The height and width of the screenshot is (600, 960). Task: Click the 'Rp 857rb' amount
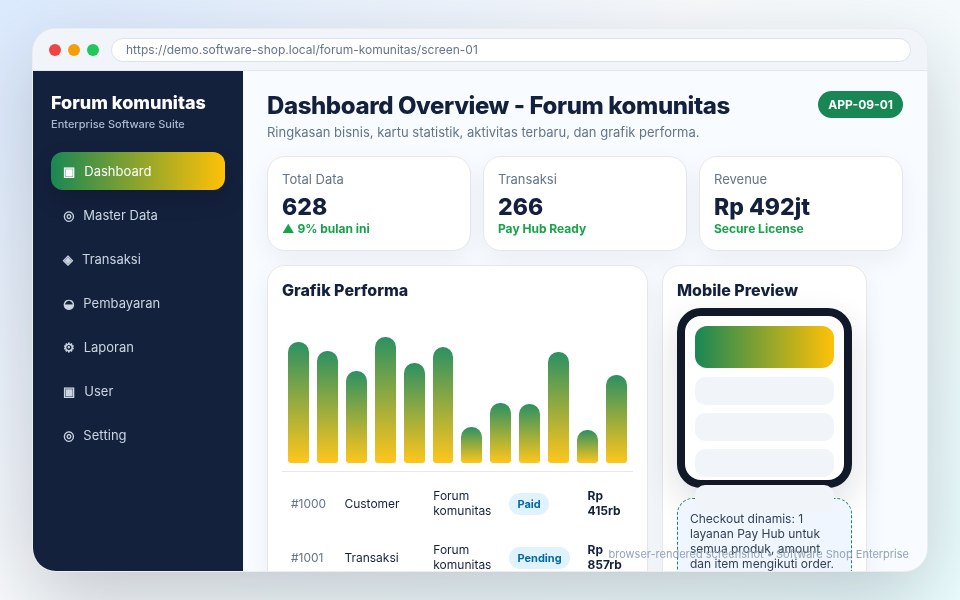click(x=604, y=557)
